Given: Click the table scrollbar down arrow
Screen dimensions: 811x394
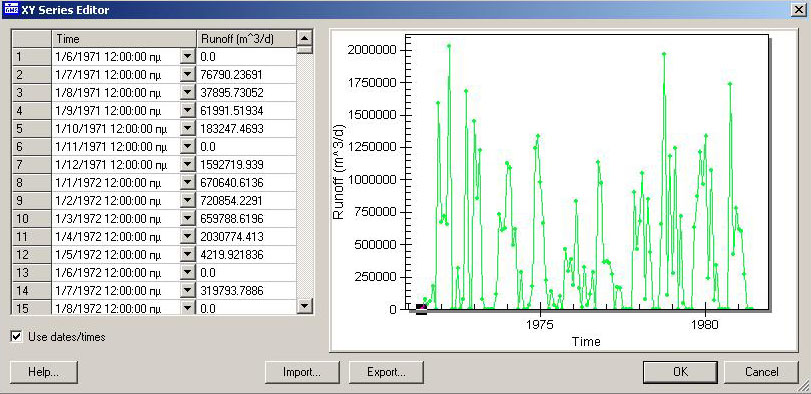Looking at the screenshot, I should 305,306.
